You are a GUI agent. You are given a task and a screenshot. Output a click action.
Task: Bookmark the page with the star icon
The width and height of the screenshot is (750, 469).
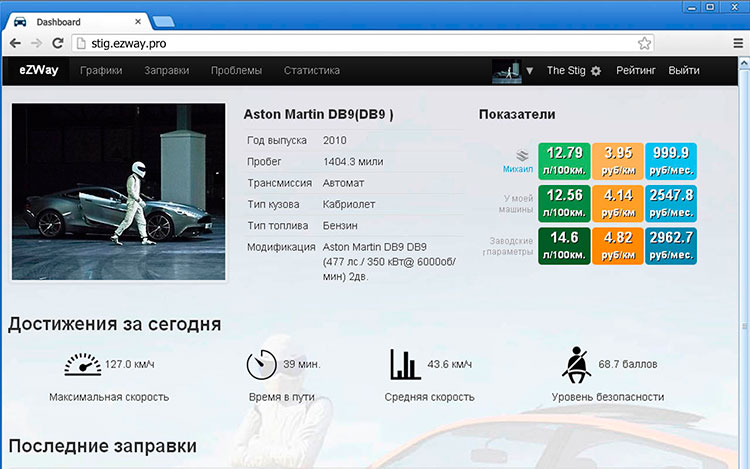[644, 44]
